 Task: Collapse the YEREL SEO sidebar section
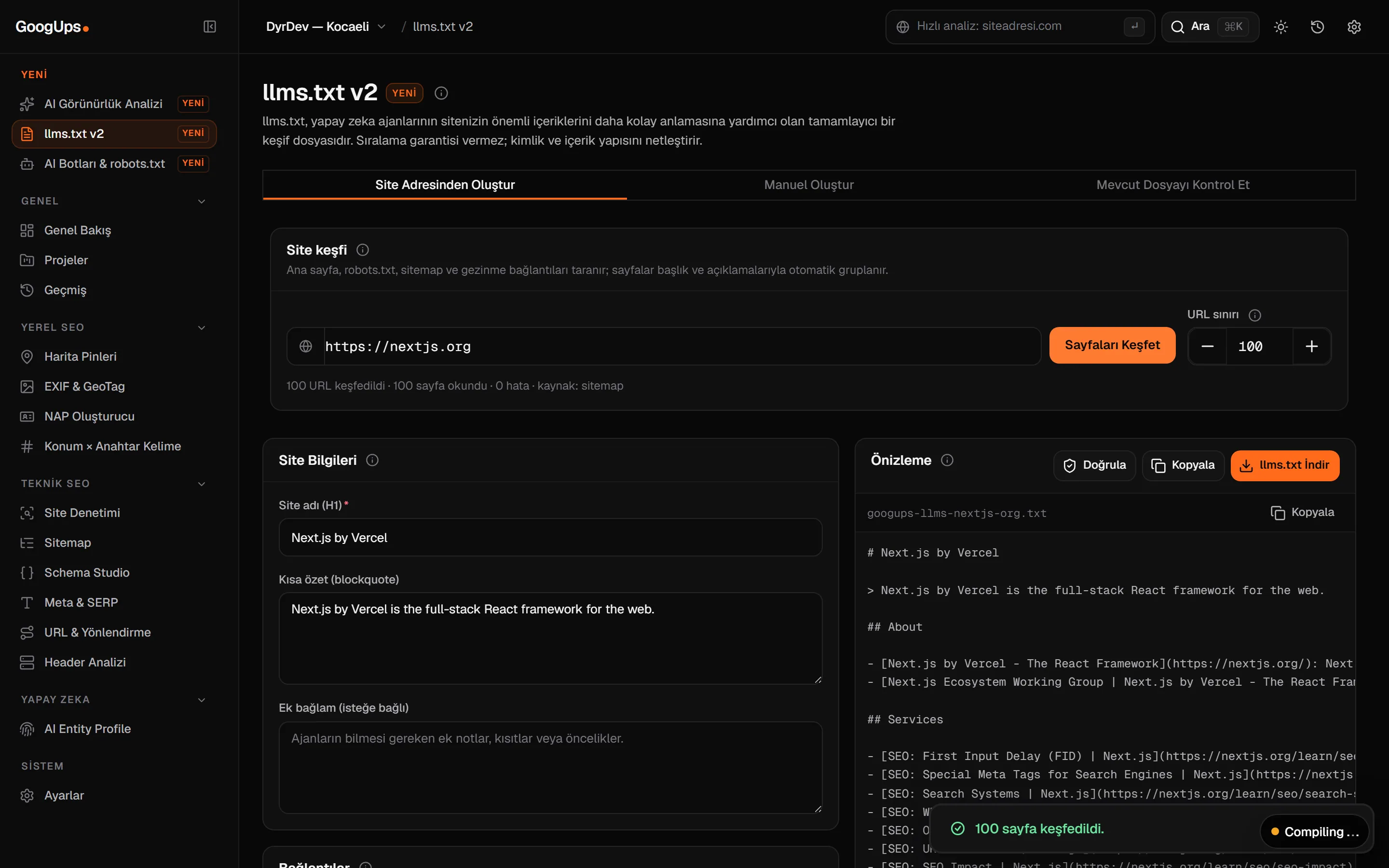tap(202, 327)
